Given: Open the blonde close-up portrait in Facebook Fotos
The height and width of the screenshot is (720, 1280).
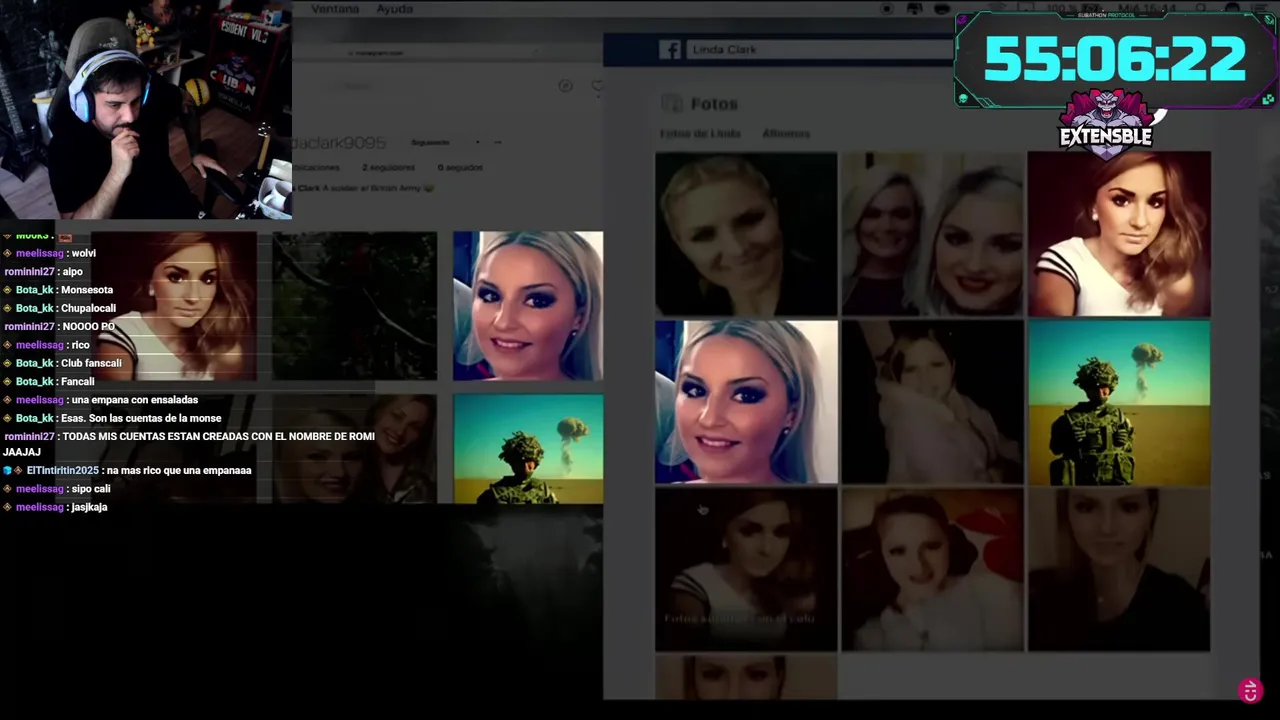Looking at the screenshot, I should [x=746, y=402].
